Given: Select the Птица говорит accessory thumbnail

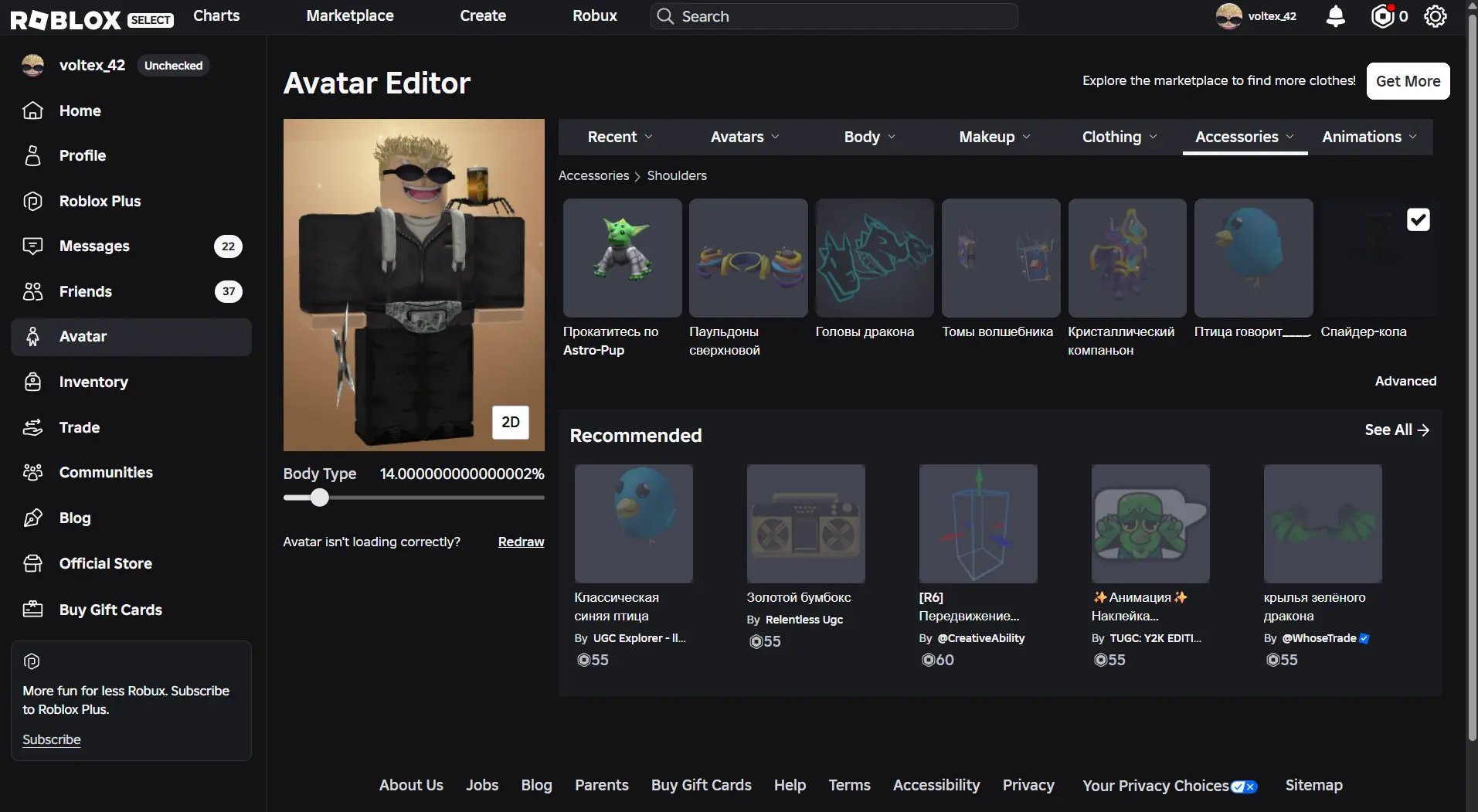Looking at the screenshot, I should pos(1254,258).
